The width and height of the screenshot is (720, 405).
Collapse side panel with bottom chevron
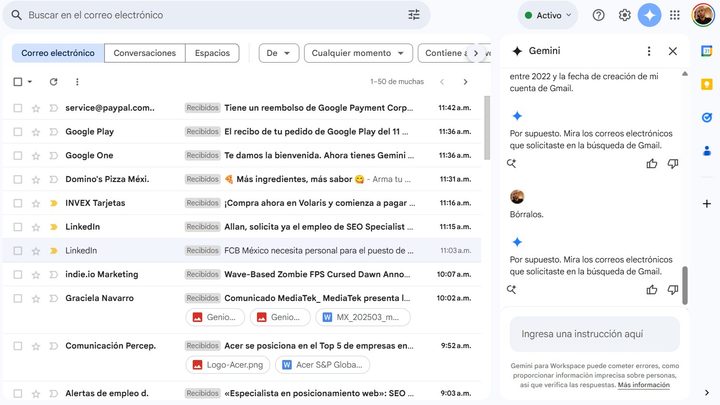pos(707,393)
